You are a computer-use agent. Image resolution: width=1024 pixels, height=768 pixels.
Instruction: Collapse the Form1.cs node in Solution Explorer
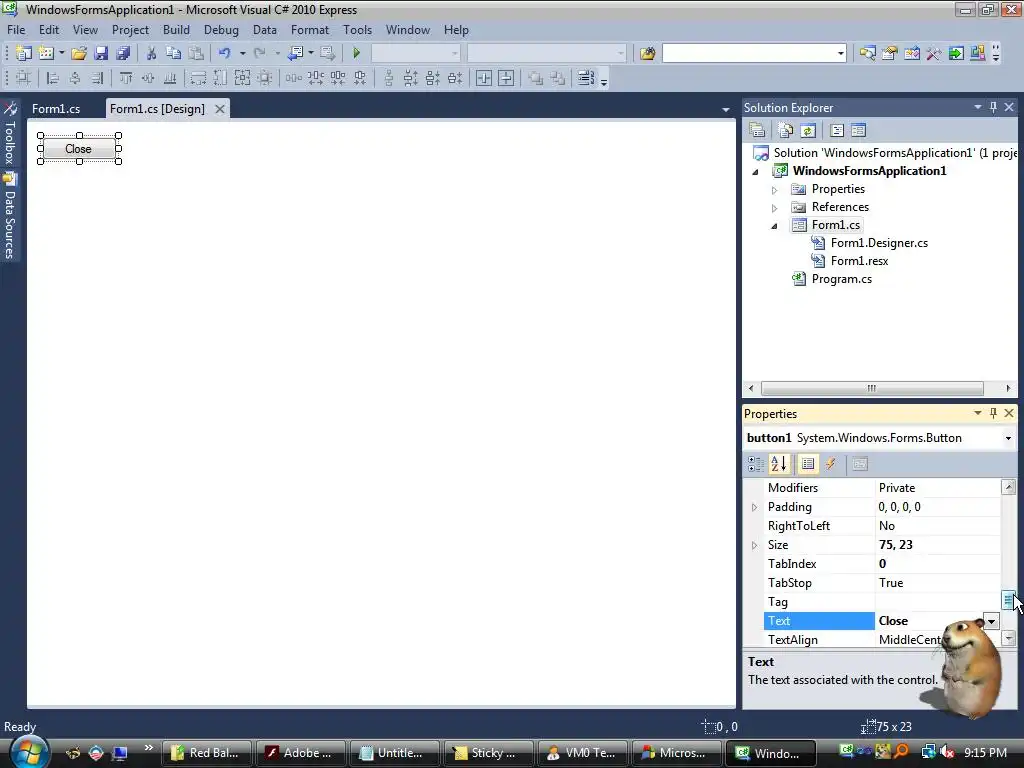tap(775, 226)
